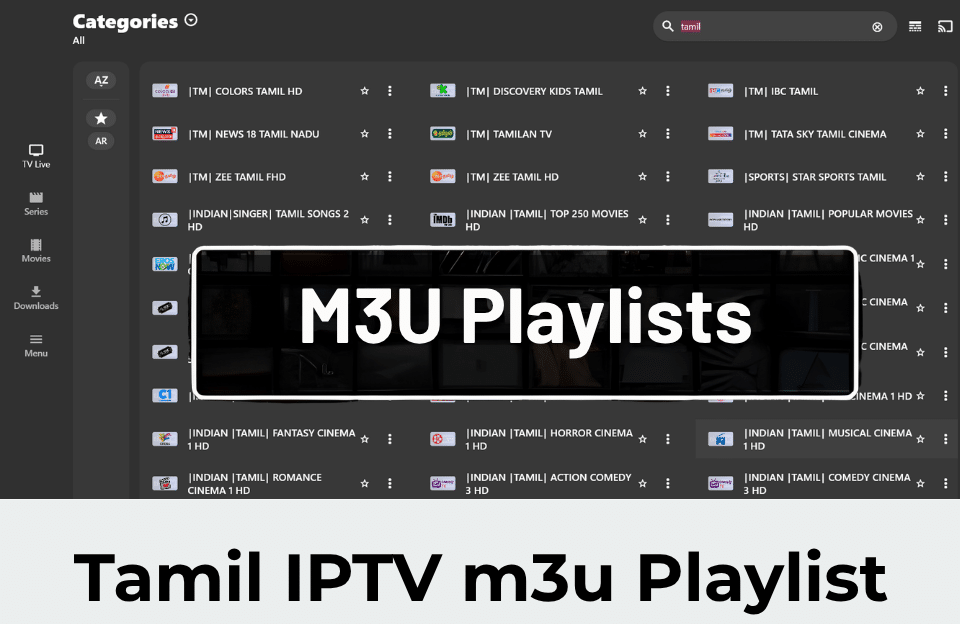Click FANTASY CINEMA 1 HD logo
Viewport: 960px width, 624px height.
(165, 439)
